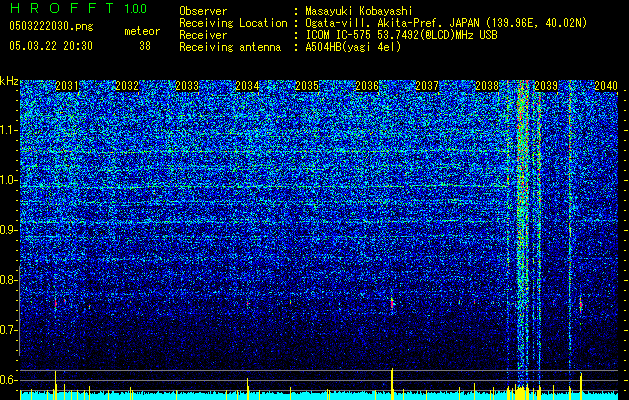Click the 0.8 frequency axis label

[x=9, y=280]
